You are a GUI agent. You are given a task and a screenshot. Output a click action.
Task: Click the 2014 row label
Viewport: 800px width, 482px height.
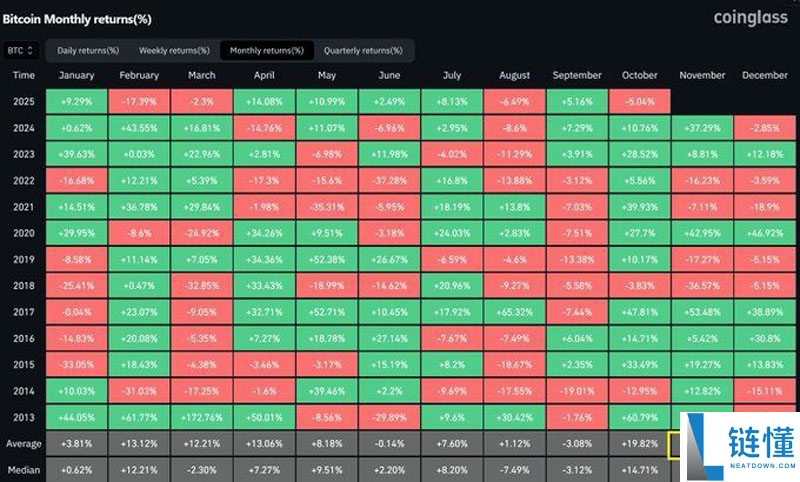click(x=23, y=391)
